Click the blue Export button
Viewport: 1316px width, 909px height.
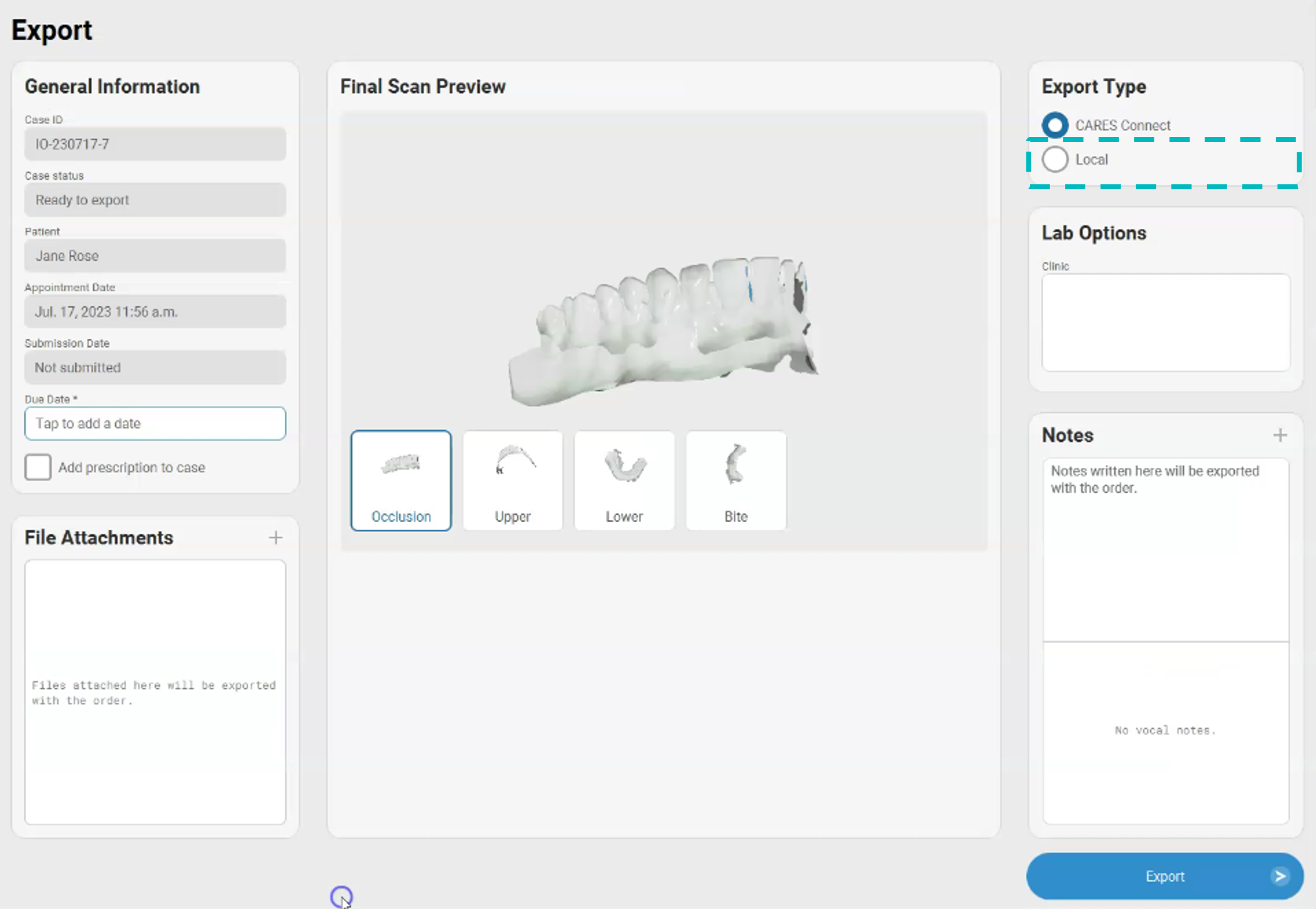pyautogui.click(x=1165, y=876)
